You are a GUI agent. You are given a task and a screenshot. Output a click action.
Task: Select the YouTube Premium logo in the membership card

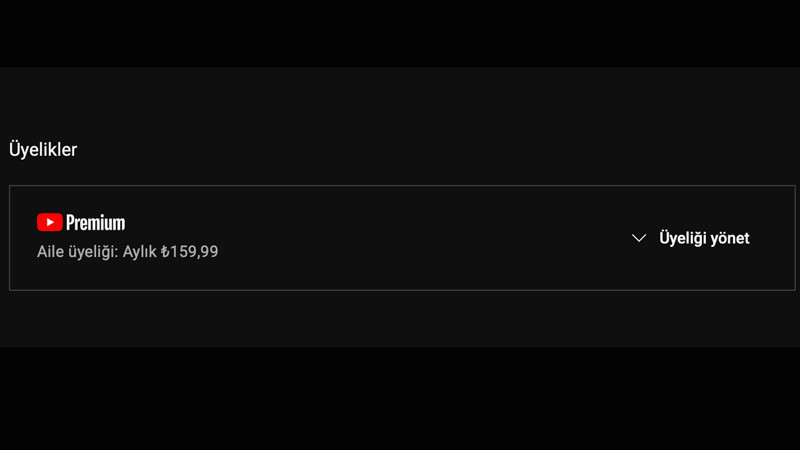click(81, 222)
